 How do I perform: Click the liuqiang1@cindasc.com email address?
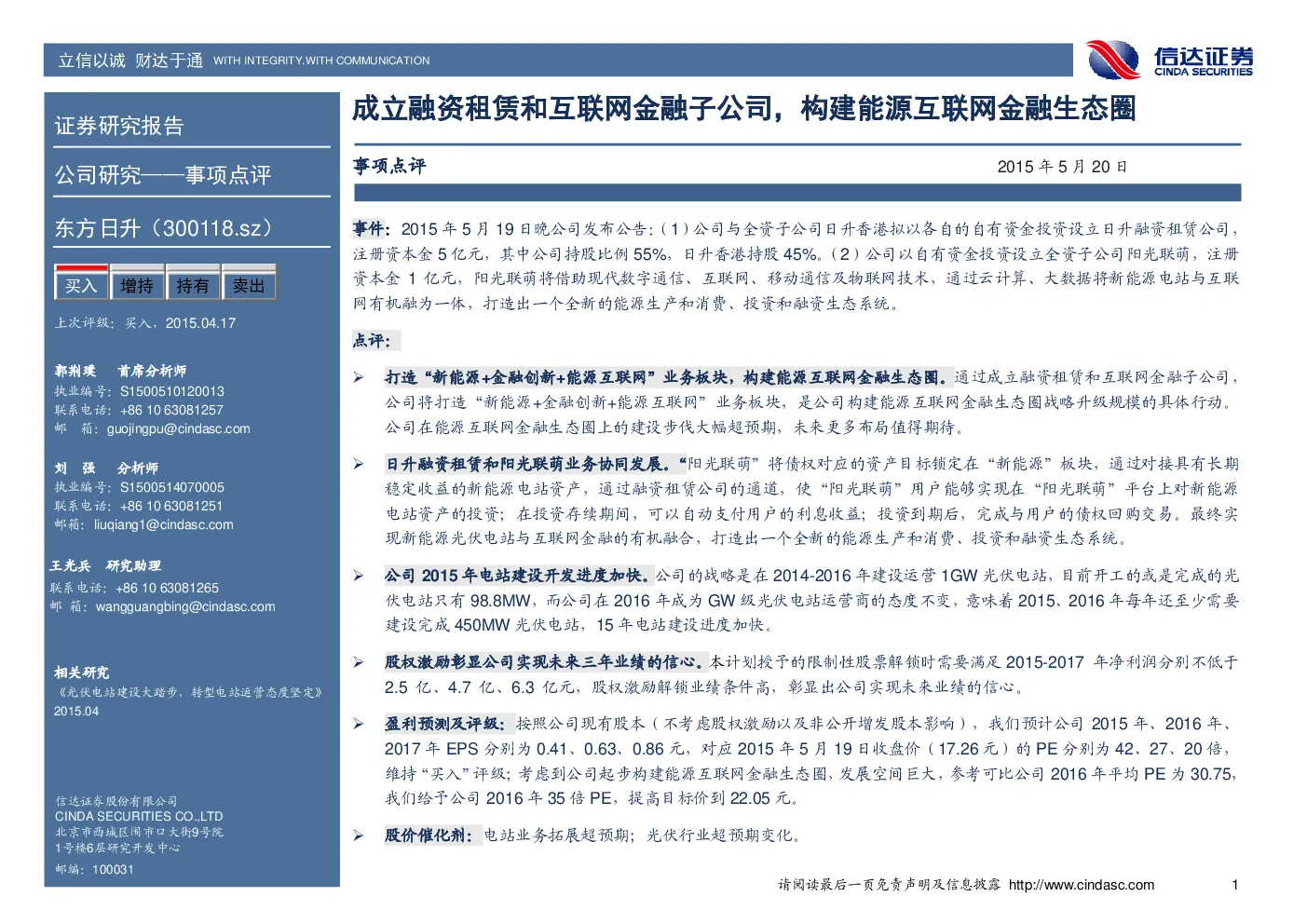coord(164,524)
